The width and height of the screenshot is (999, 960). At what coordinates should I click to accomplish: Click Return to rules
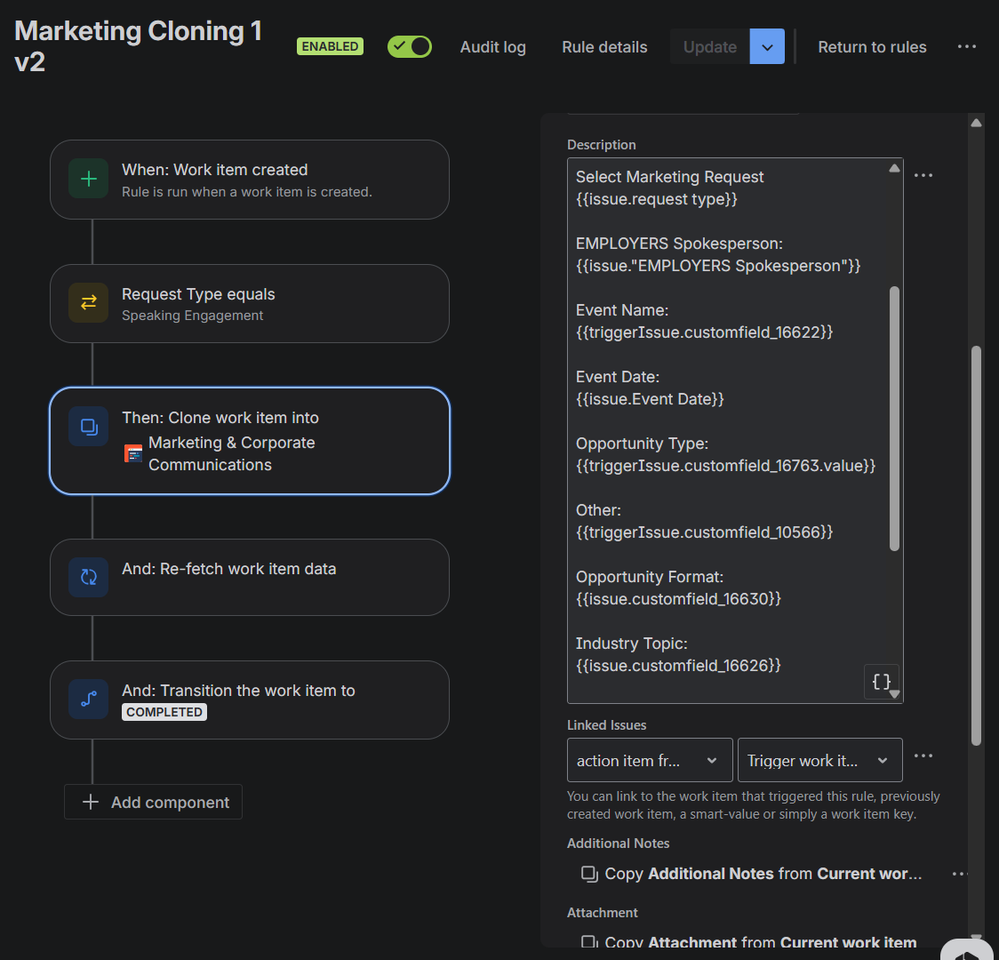(872, 47)
